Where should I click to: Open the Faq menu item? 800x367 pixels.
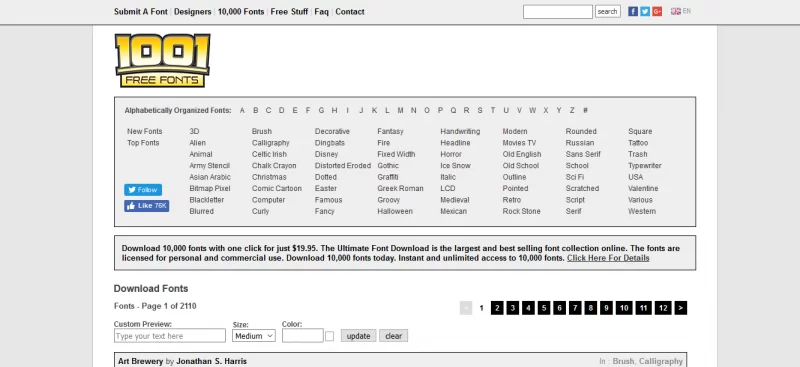[x=321, y=12]
